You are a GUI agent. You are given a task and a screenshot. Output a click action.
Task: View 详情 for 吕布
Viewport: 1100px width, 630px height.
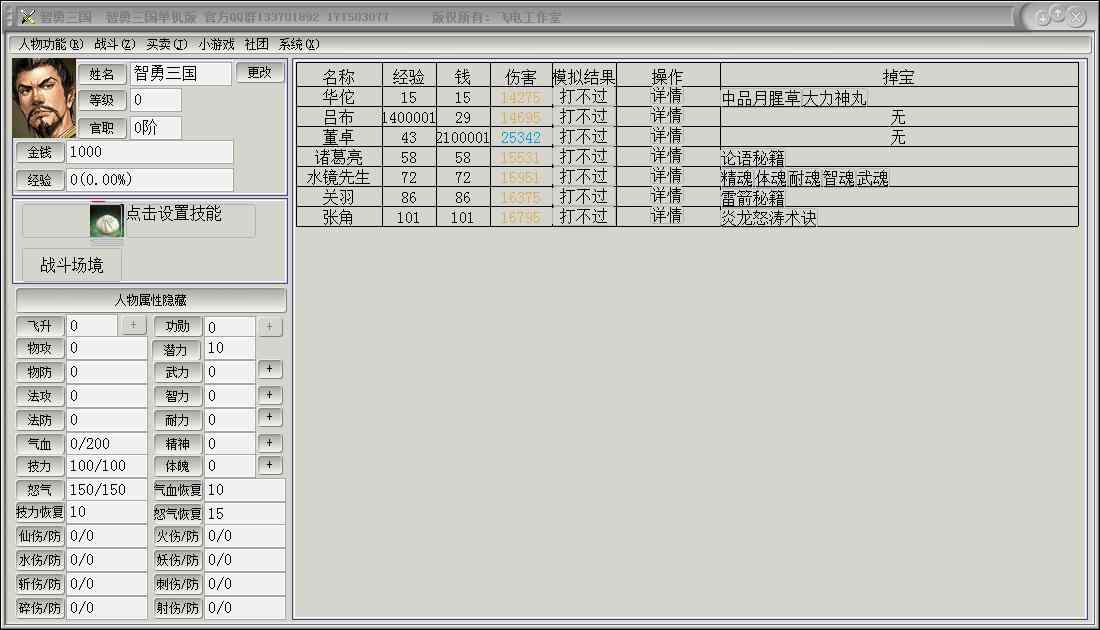tap(667, 117)
